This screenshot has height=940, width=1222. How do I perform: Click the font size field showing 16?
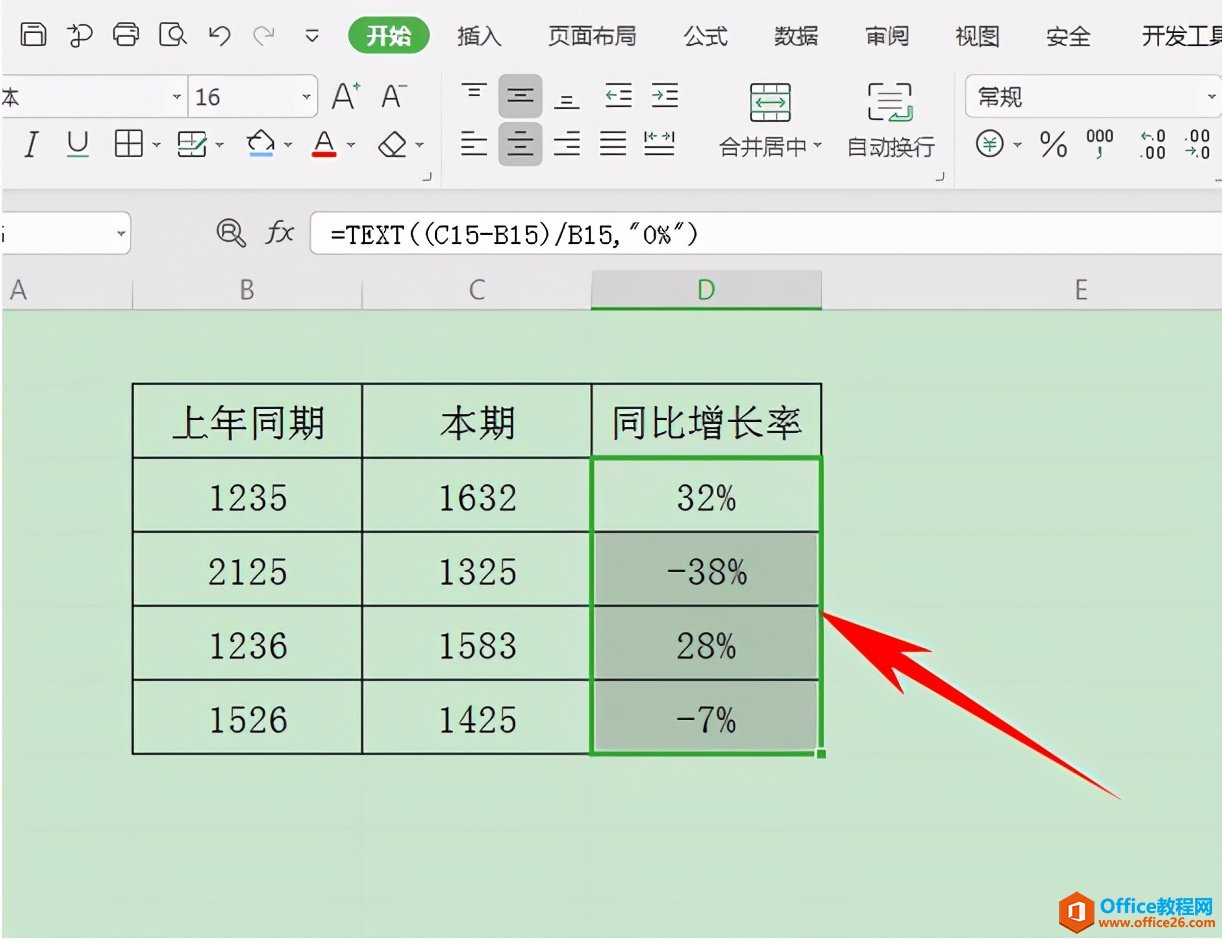(x=244, y=97)
